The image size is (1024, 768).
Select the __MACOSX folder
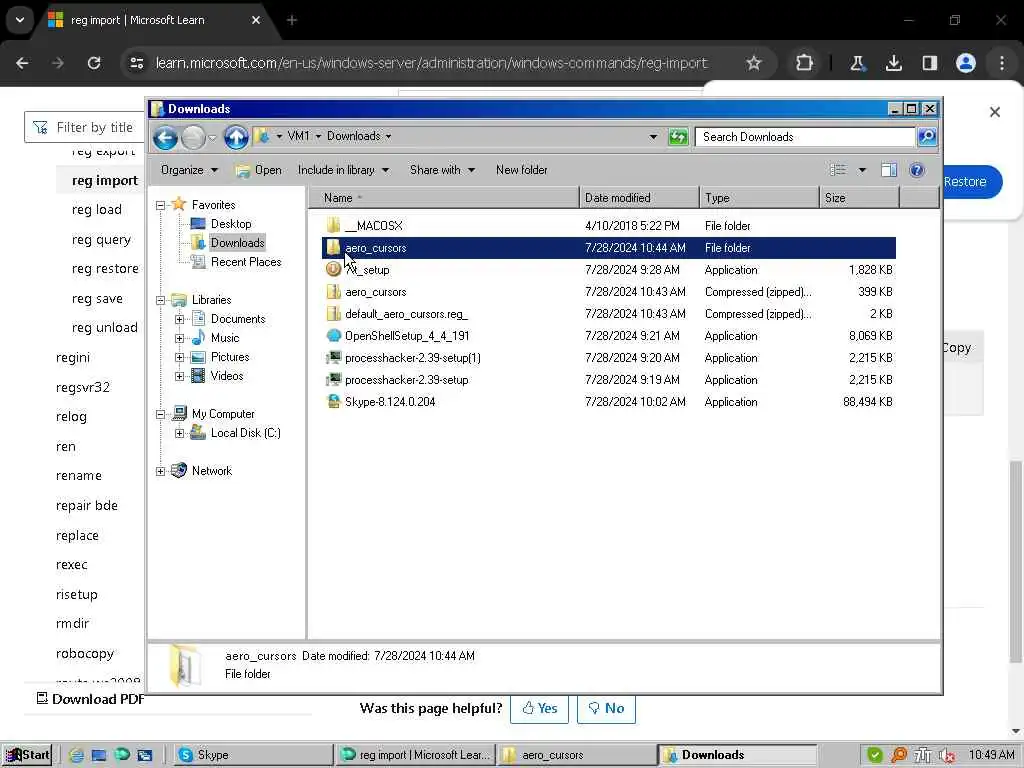pyautogui.click(x=374, y=226)
